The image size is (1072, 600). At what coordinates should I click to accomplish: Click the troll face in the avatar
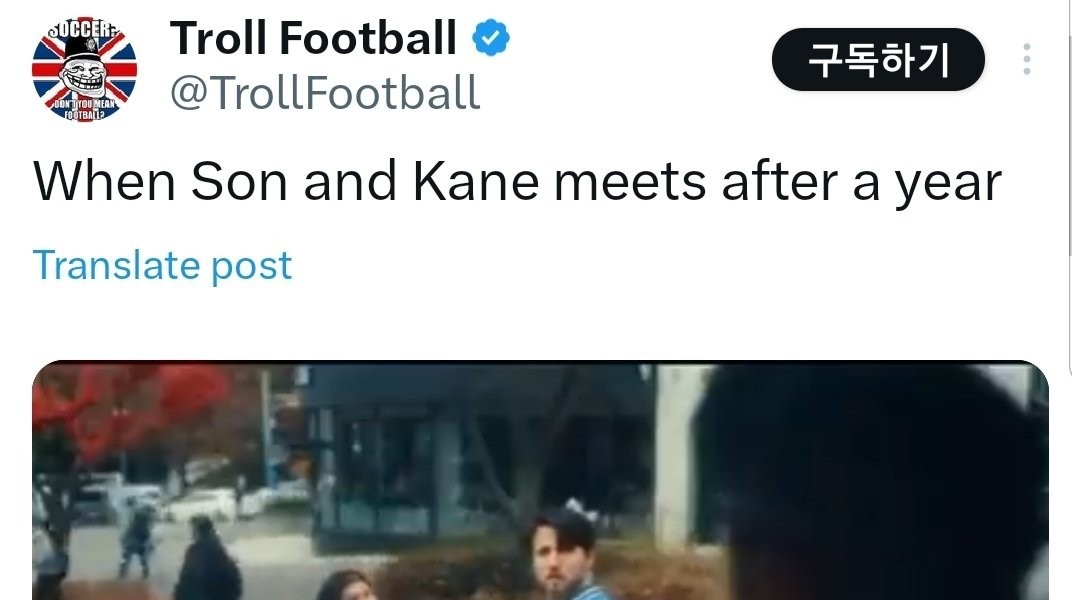pyautogui.click(x=84, y=72)
